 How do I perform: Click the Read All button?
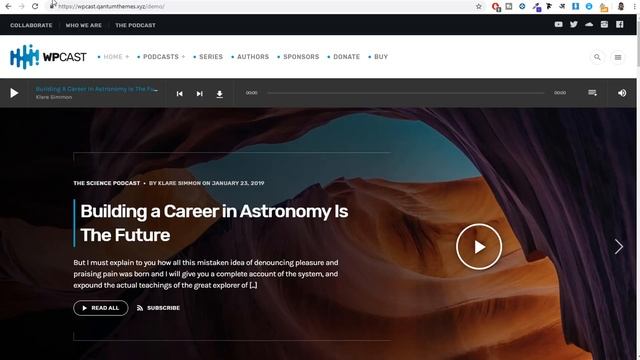tap(101, 308)
